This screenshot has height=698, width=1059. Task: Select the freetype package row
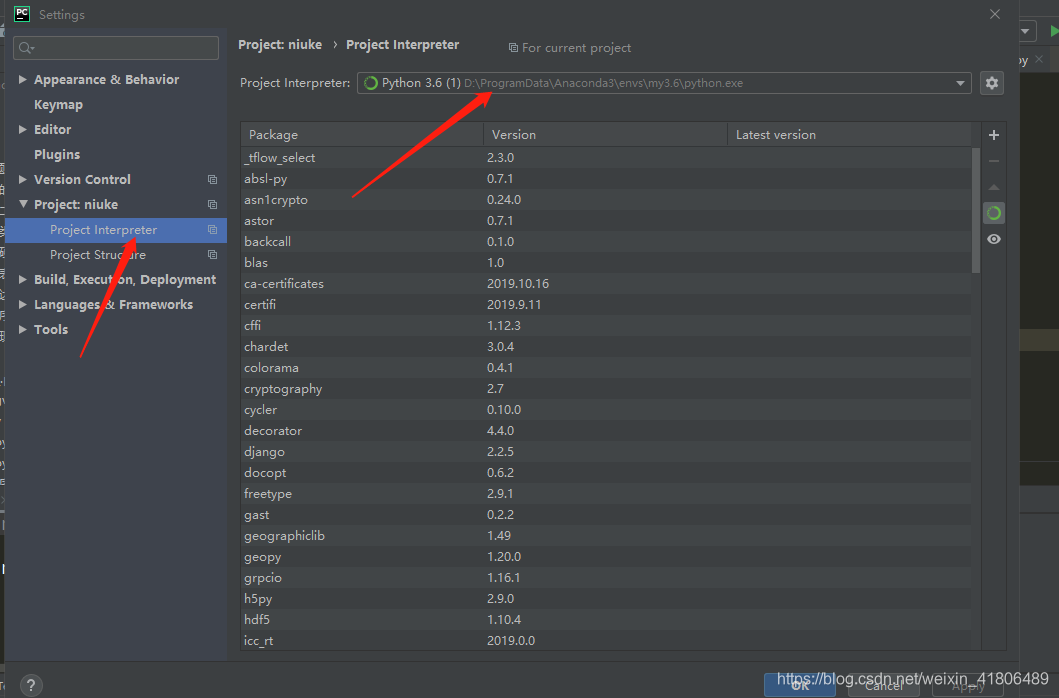tap(606, 493)
